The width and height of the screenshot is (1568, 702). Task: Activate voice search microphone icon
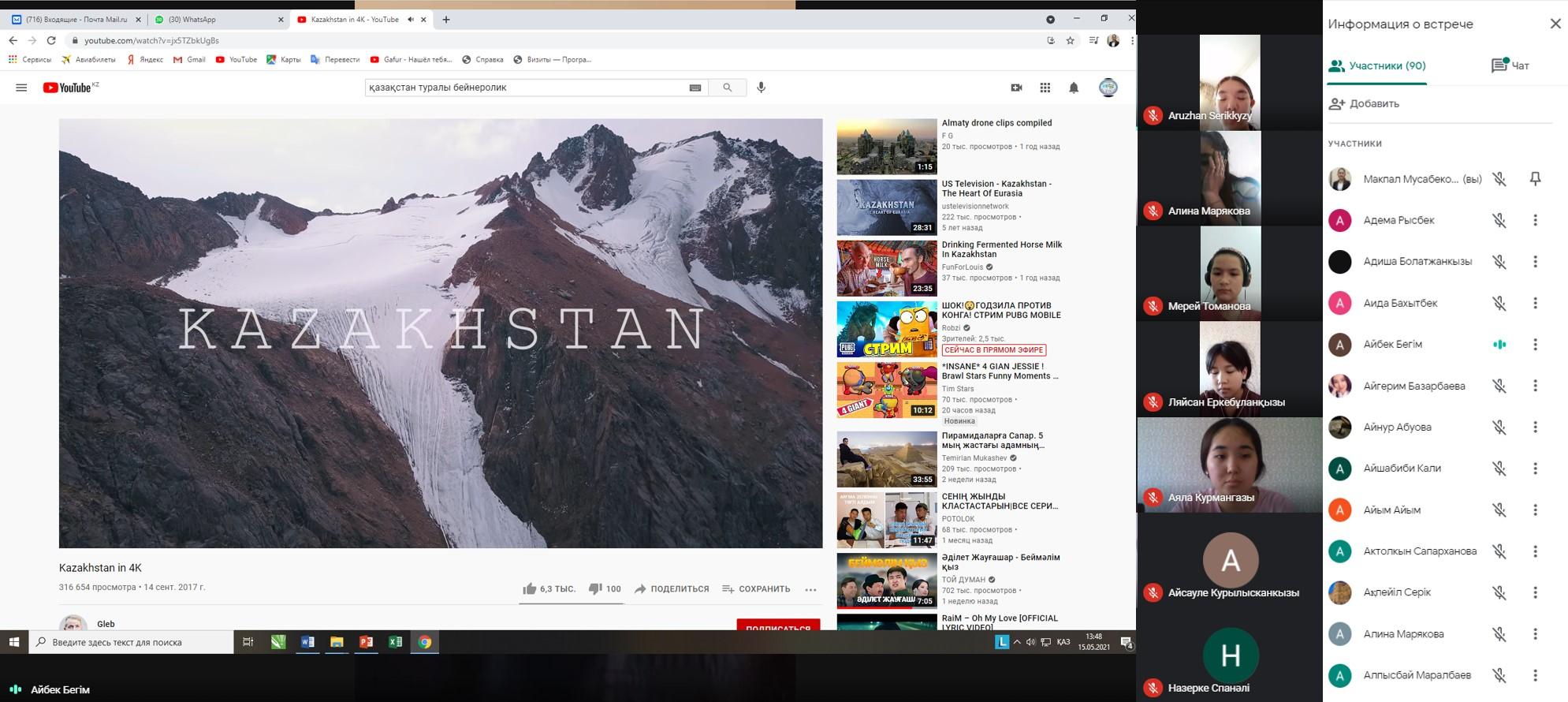click(761, 88)
